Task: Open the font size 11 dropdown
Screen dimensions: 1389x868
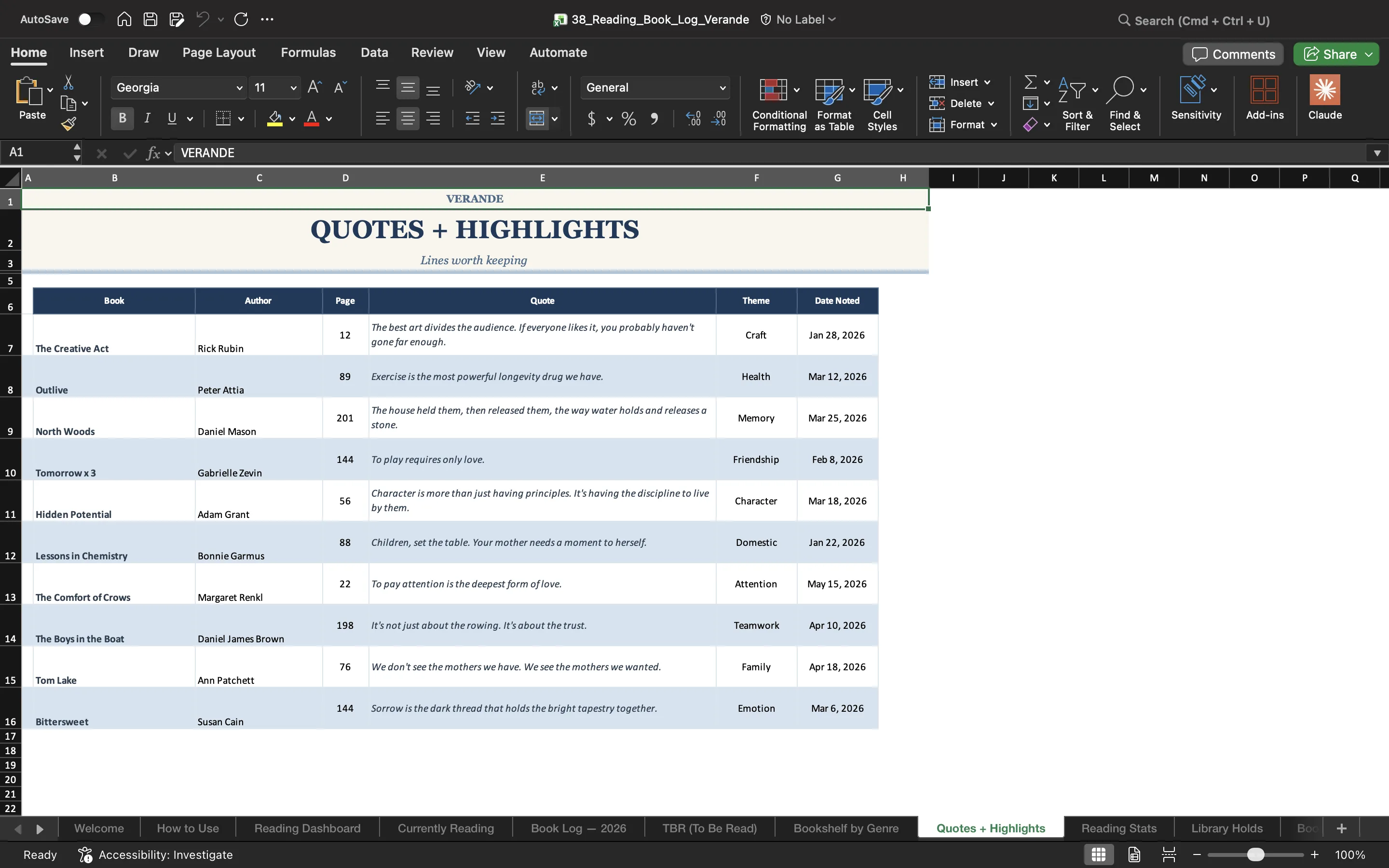Action: 293,88
